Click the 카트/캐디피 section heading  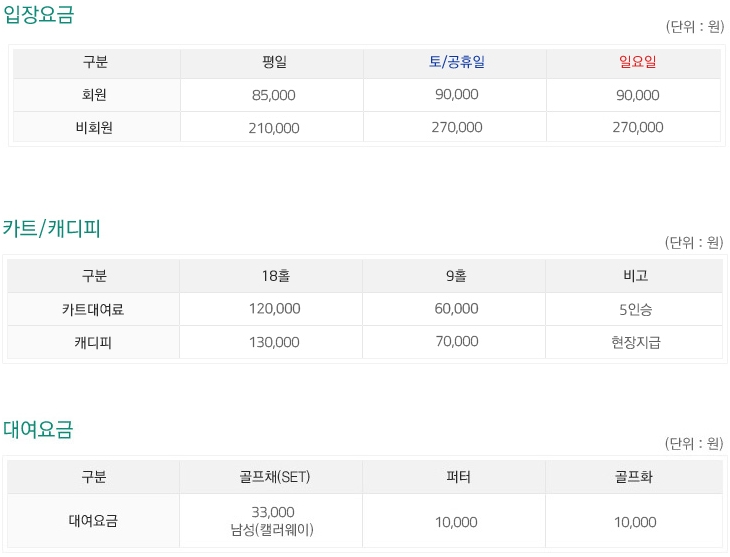point(51,228)
